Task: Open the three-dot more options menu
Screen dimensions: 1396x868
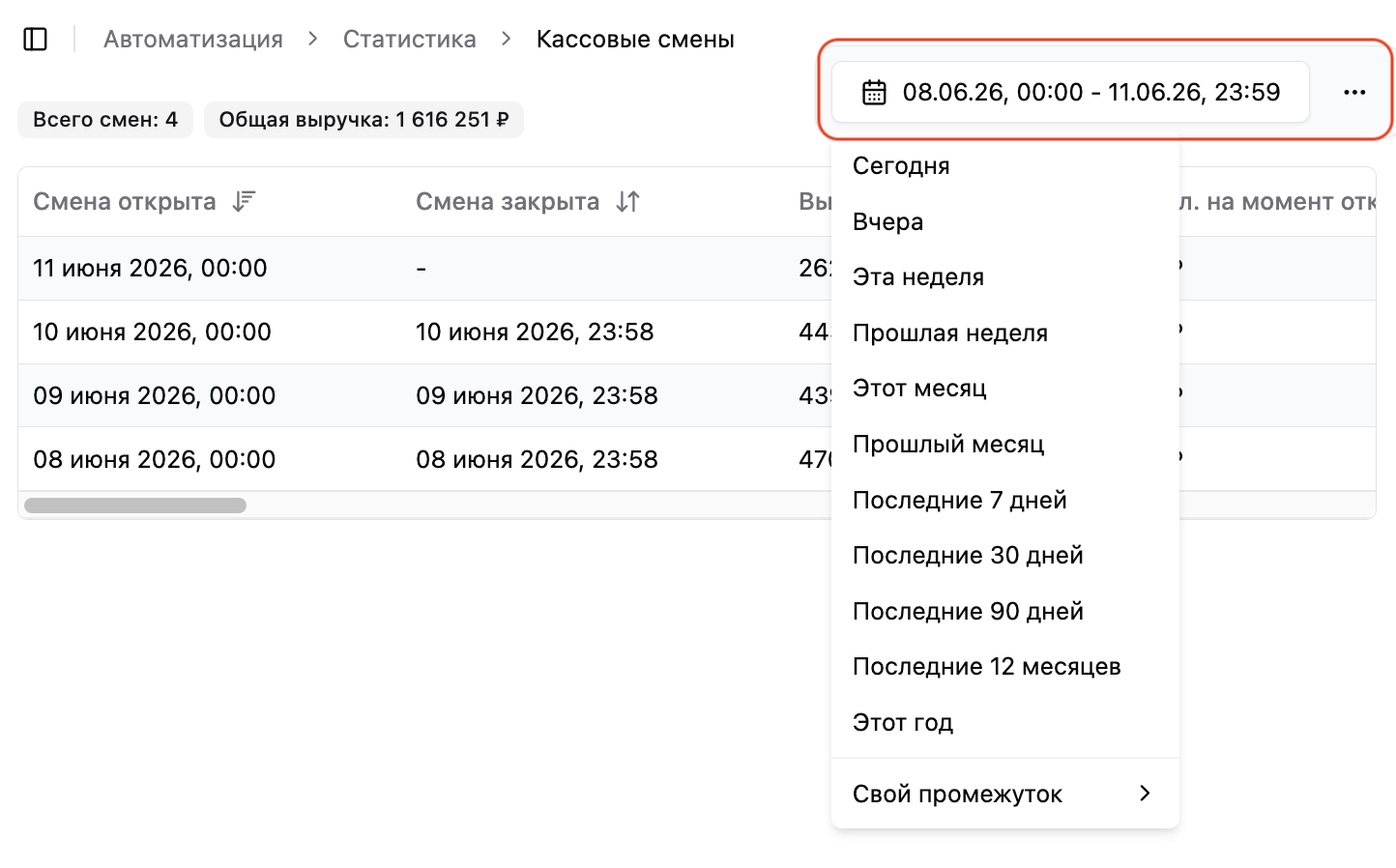Action: [x=1354, y=93]
